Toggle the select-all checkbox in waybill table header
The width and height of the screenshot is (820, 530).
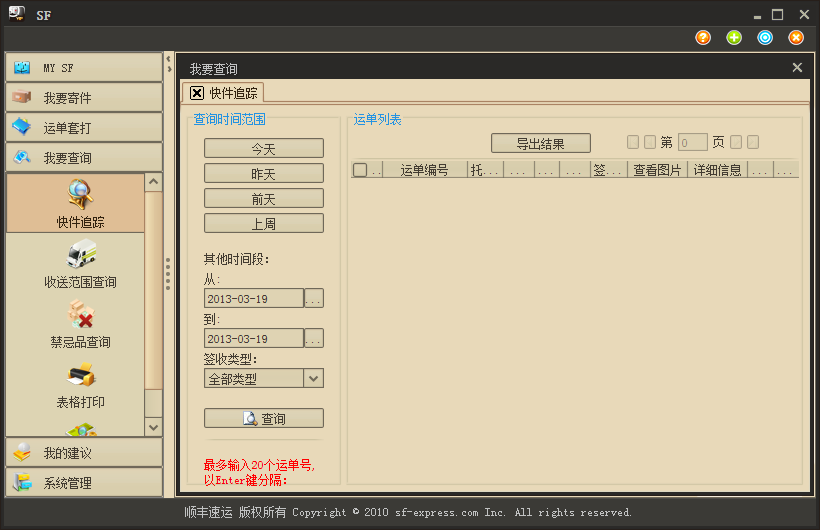pyautogui.click(x=360, y=170)
